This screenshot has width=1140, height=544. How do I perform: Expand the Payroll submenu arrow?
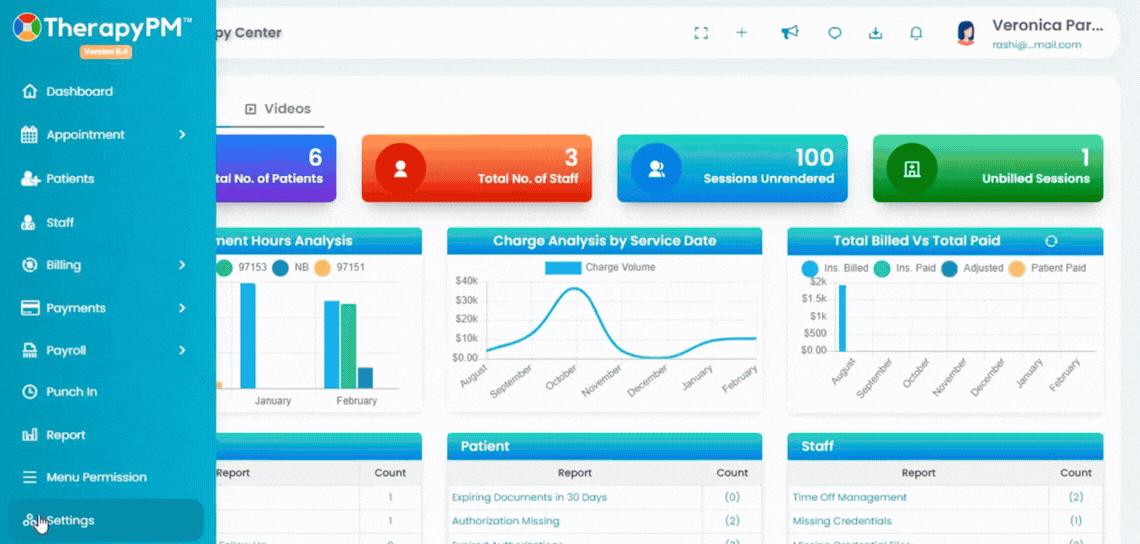tap(182, 351)
